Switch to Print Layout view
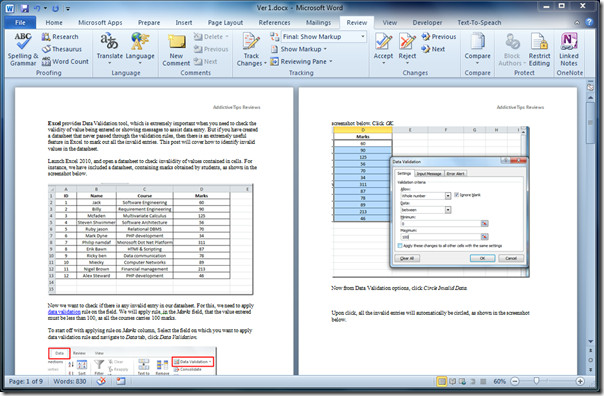This screenshot has width=604, height=396. pos(442,381)
